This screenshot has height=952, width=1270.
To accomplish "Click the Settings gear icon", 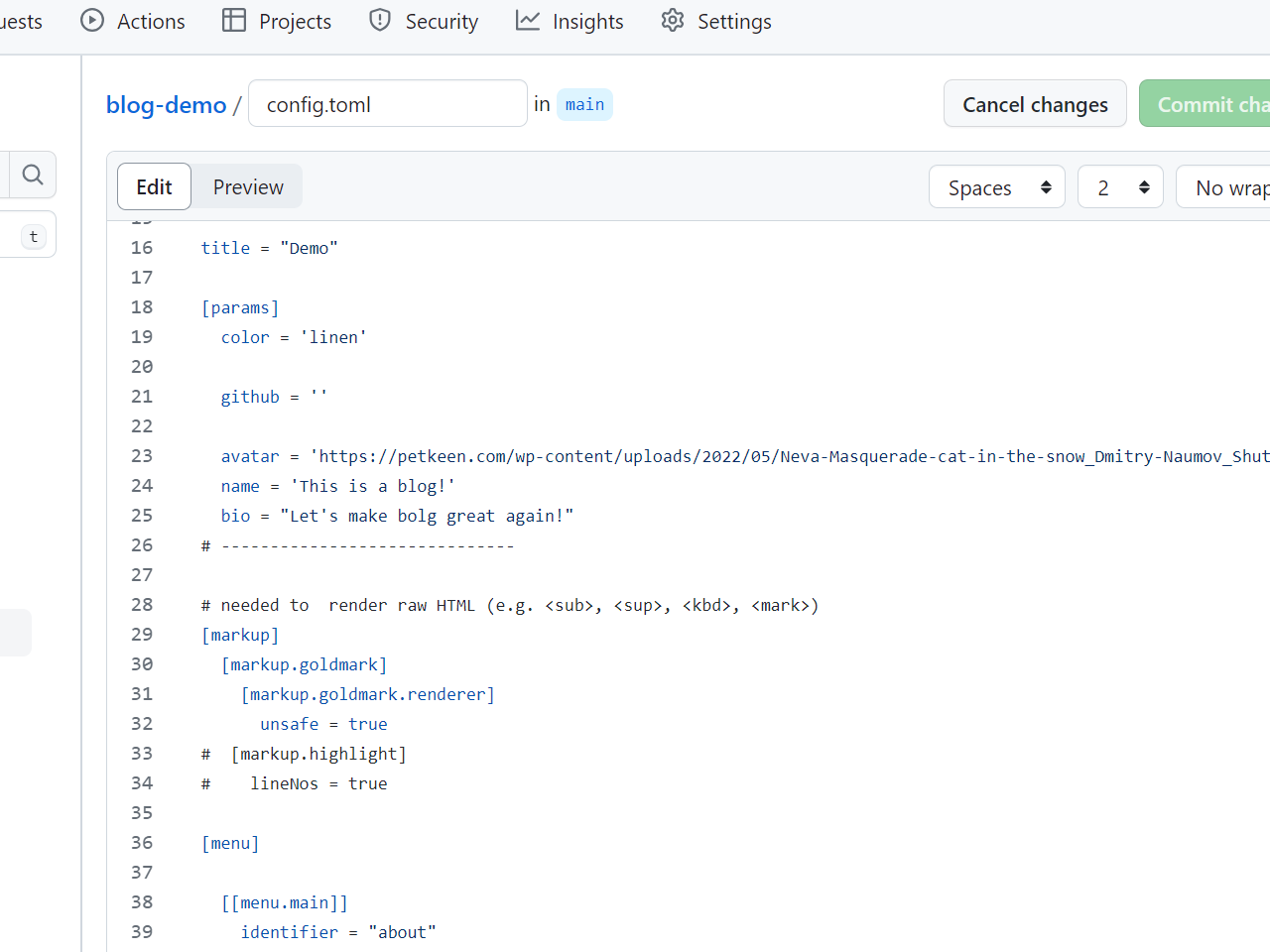I will (673, 20).
